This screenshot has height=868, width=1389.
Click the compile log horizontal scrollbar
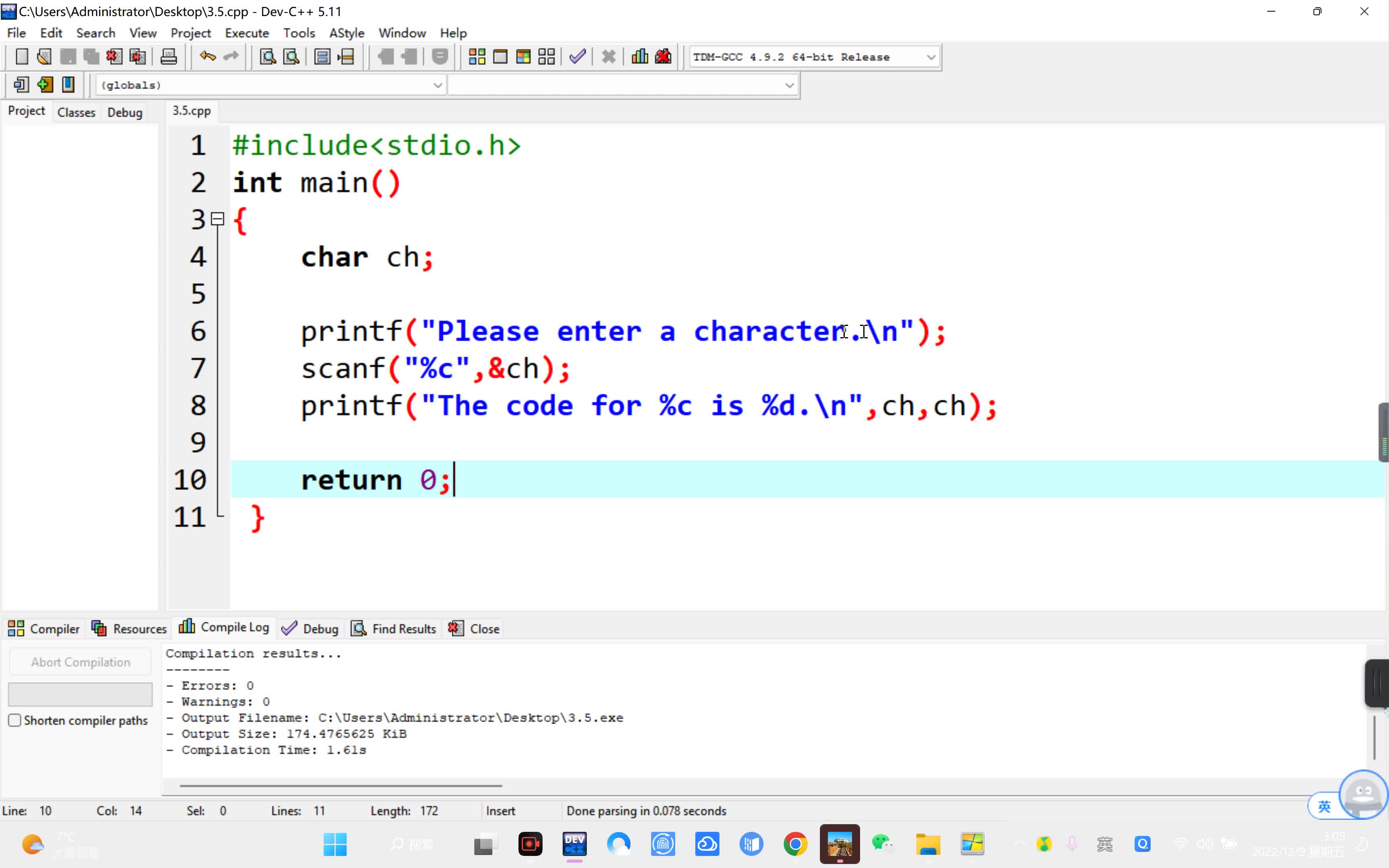pyautogui.click(x=340, y=785)
